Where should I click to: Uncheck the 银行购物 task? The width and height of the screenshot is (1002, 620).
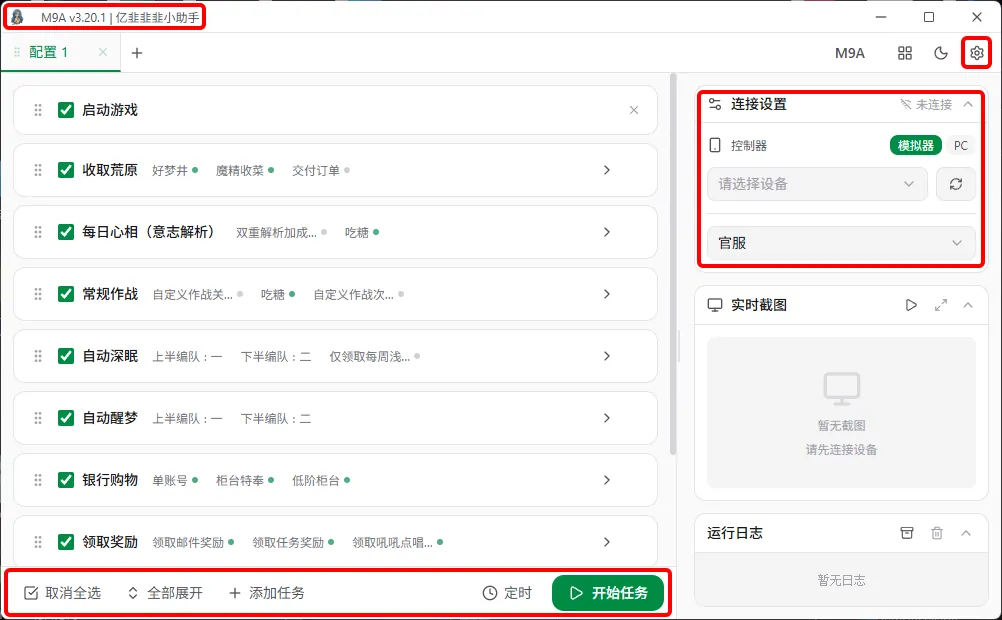[x=65, y=480]
